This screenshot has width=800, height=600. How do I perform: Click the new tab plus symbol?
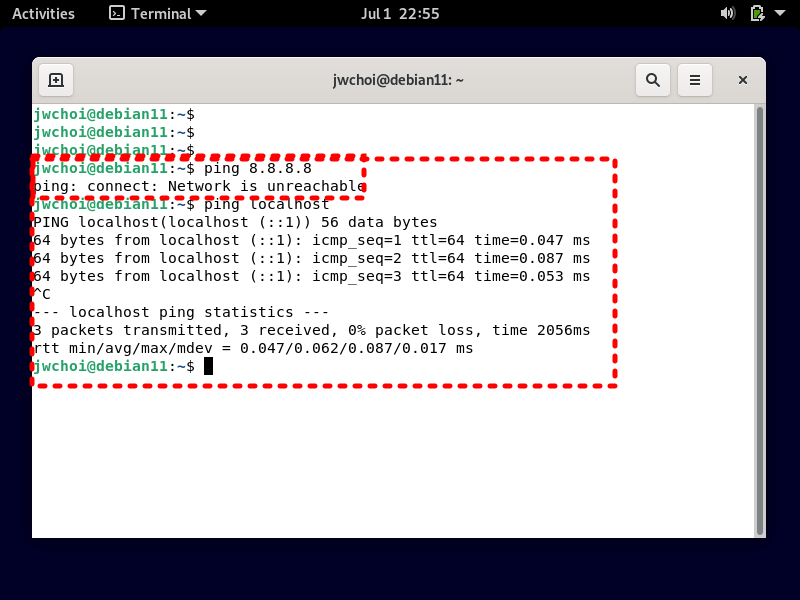coord(56,79)
